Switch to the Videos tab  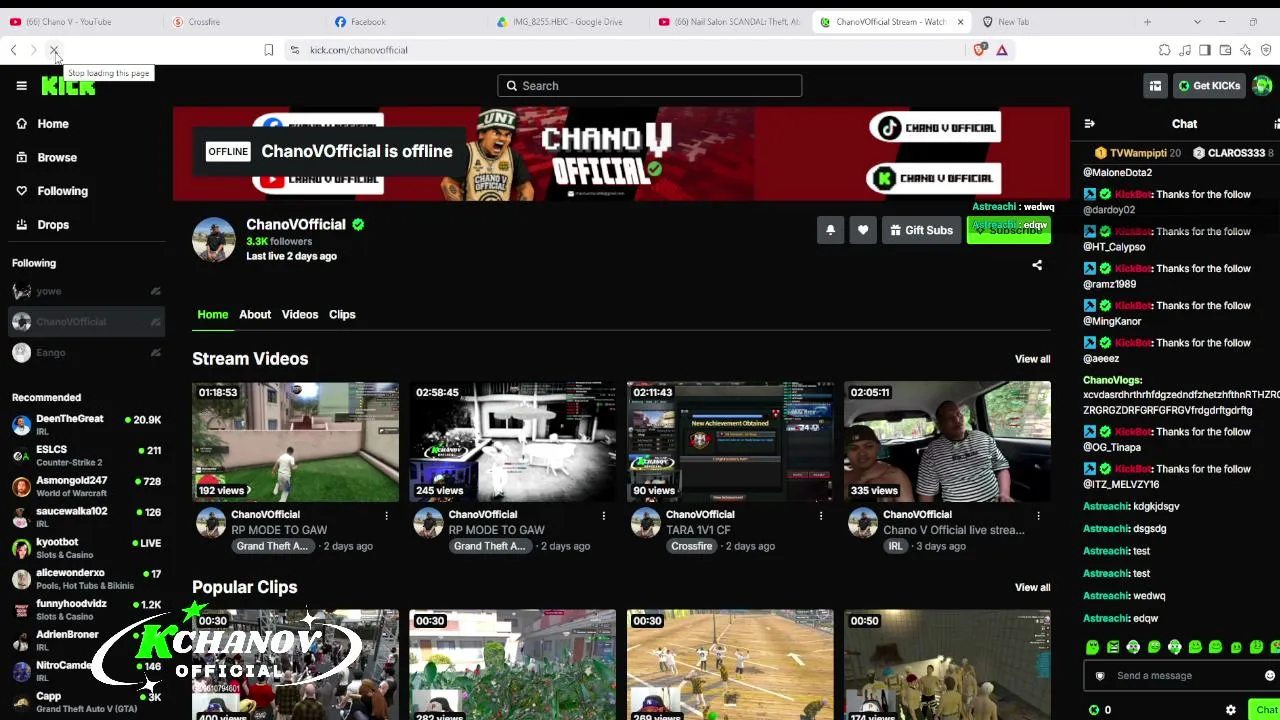(x=300, y=315)
